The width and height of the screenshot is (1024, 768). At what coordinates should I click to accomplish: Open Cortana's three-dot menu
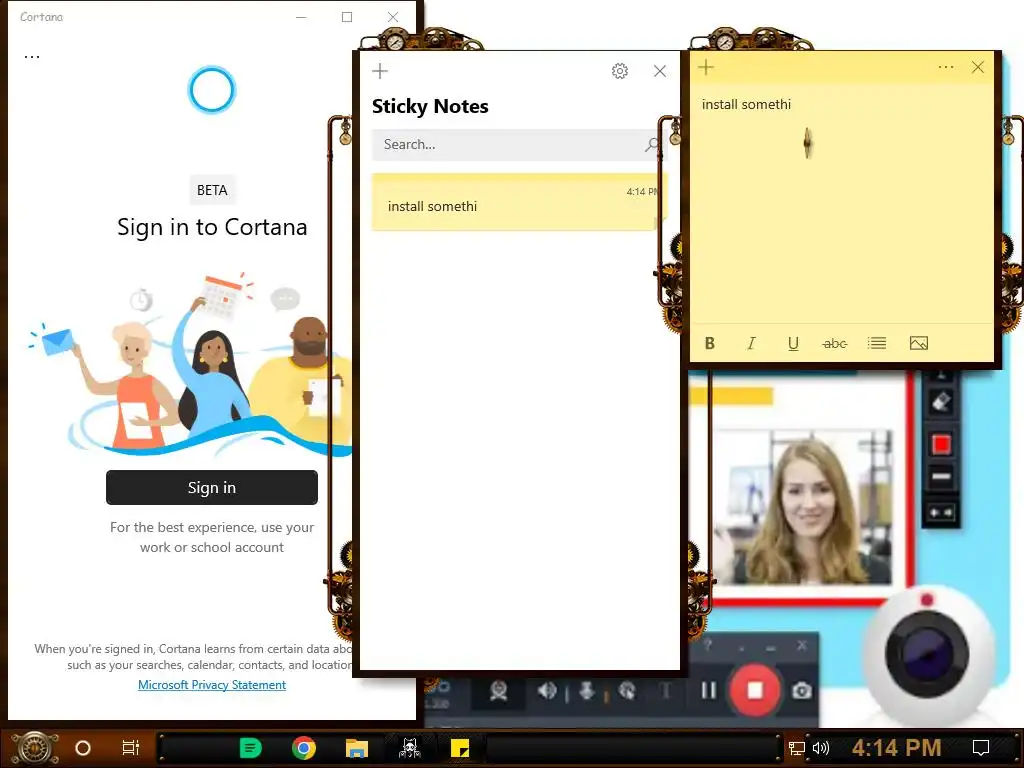pyautogui.click(x=32, y=57)
